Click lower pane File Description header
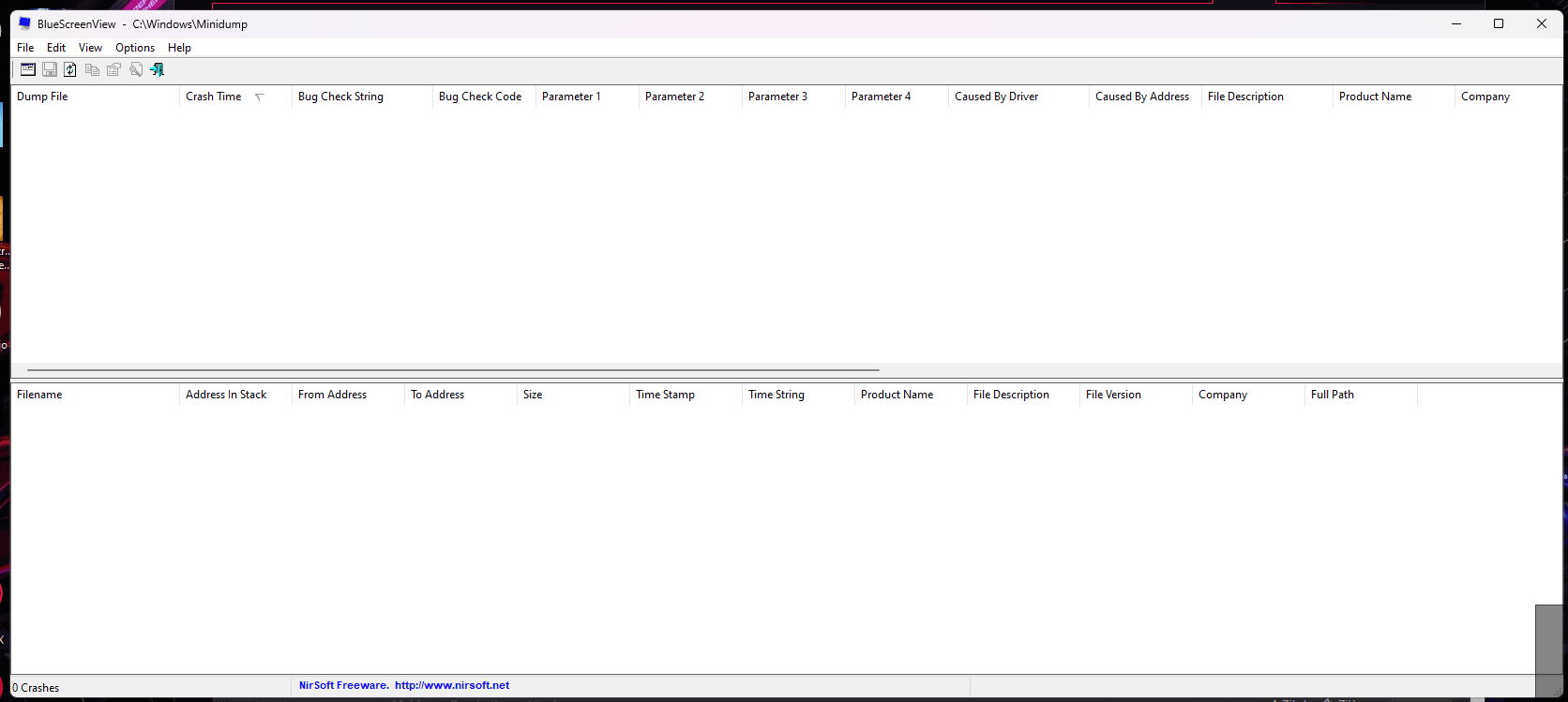The image size is (1568, 702). pyautogui.click(x=1023, y=395)
